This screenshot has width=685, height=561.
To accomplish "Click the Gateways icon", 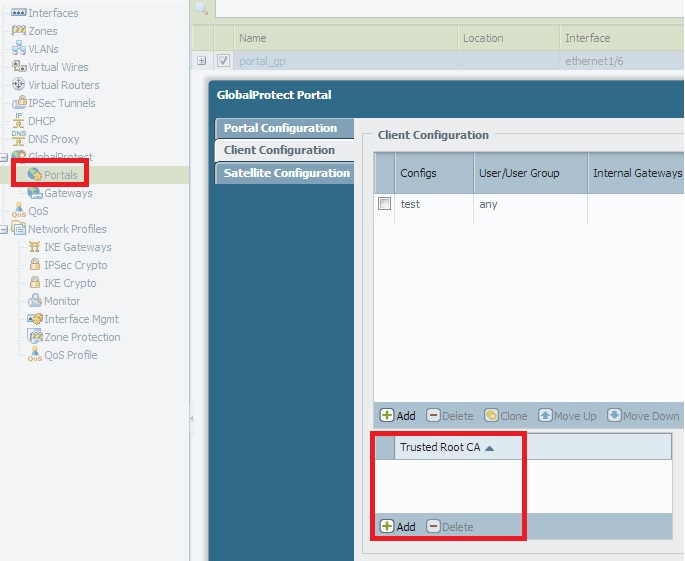I will 35,193.
